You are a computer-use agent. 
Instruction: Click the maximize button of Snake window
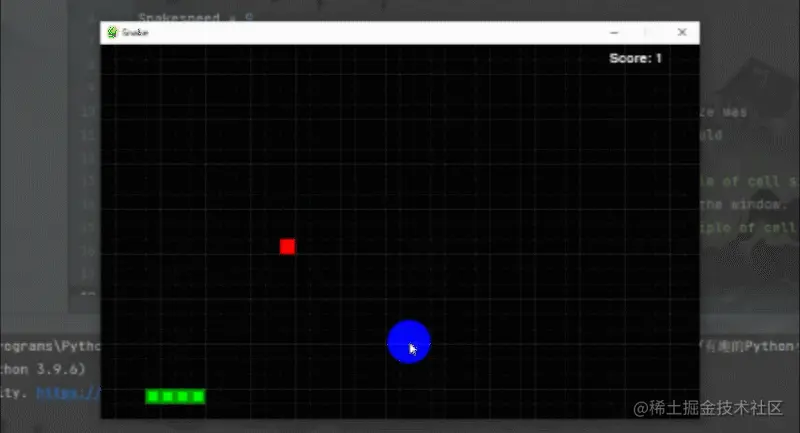point(647,32)
